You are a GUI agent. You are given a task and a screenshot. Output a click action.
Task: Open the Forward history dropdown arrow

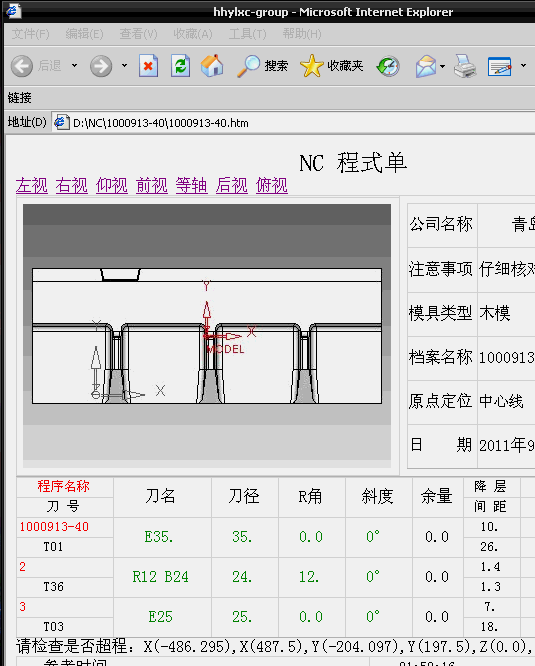point(124,66)
